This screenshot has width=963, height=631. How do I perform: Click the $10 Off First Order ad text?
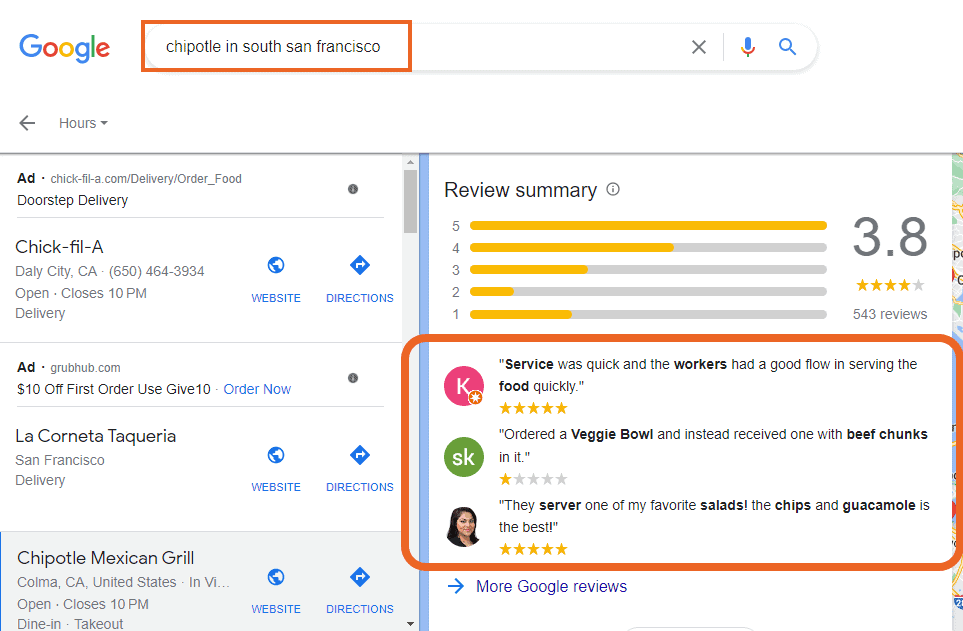pos(114,389)
